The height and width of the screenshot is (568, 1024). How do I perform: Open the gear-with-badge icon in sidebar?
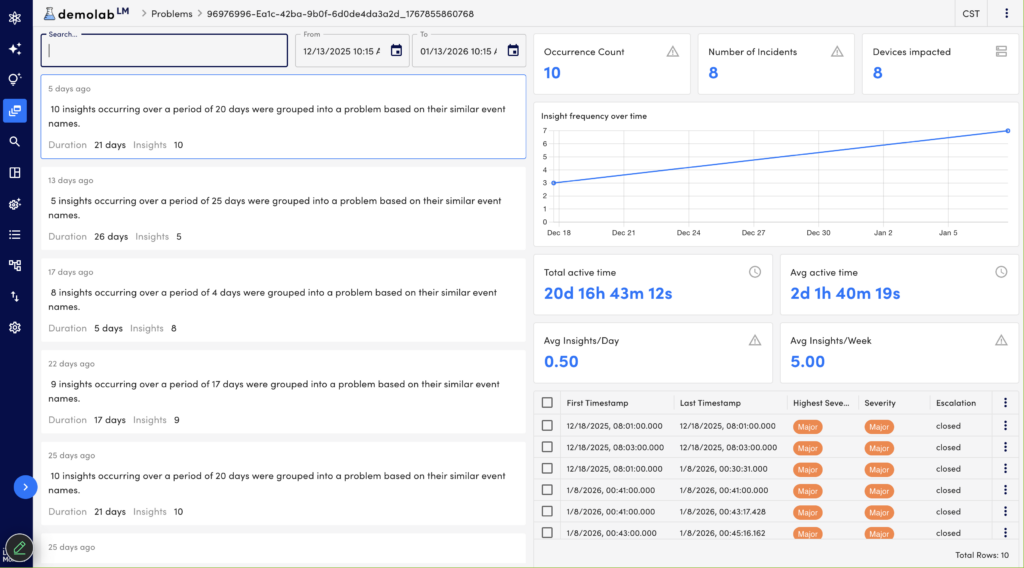tap(14, 204)
